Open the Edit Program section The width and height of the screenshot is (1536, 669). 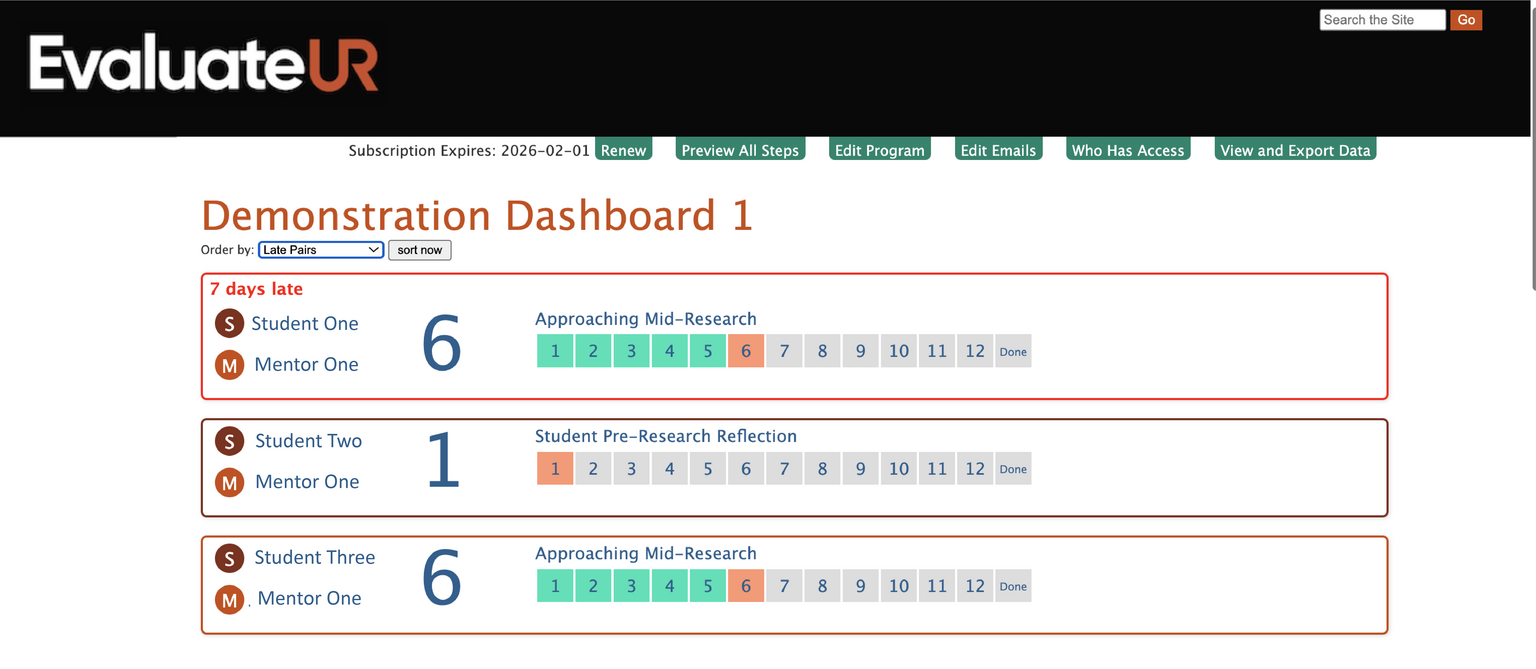coord(879,150)
